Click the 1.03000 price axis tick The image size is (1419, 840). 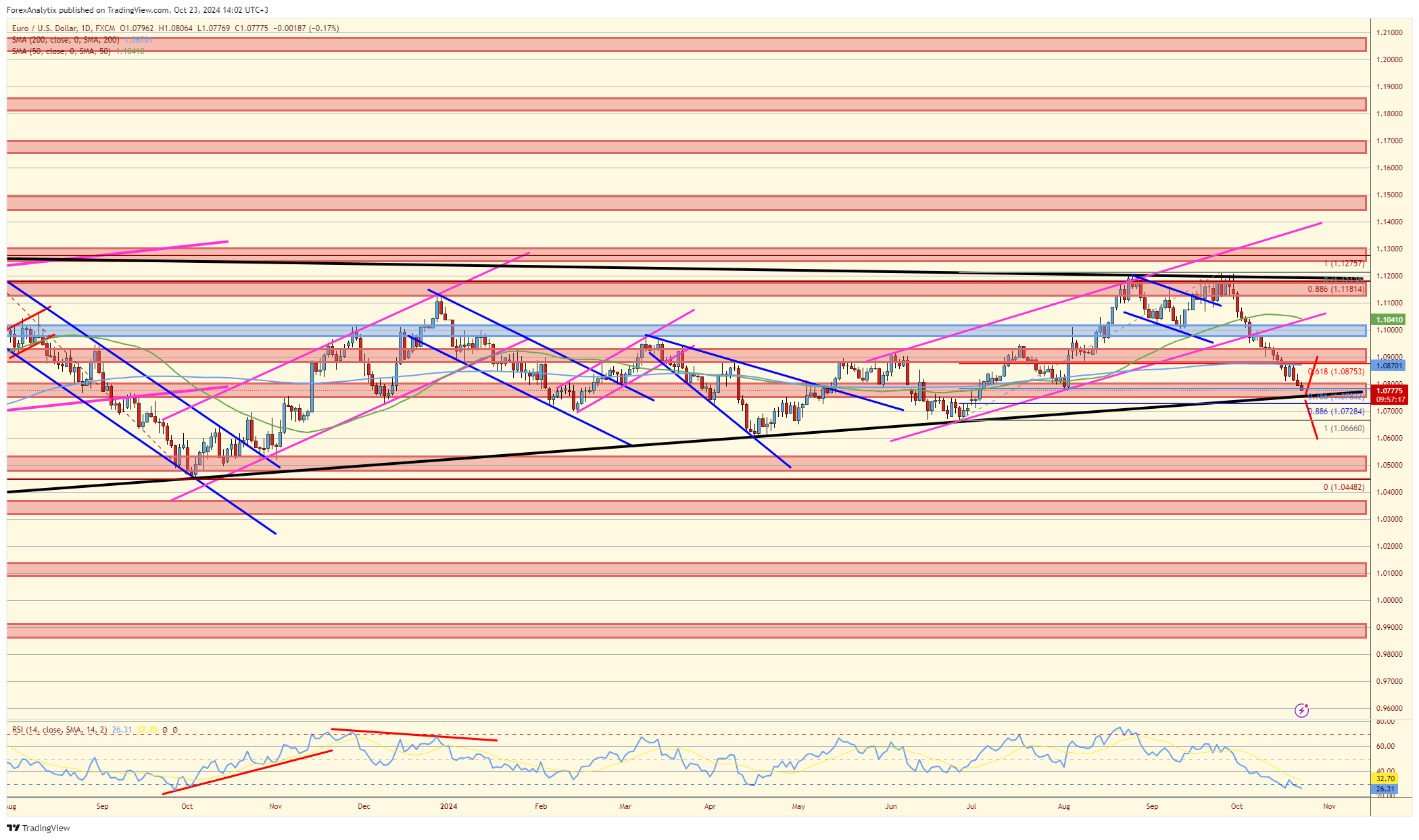click(1389, 519)
